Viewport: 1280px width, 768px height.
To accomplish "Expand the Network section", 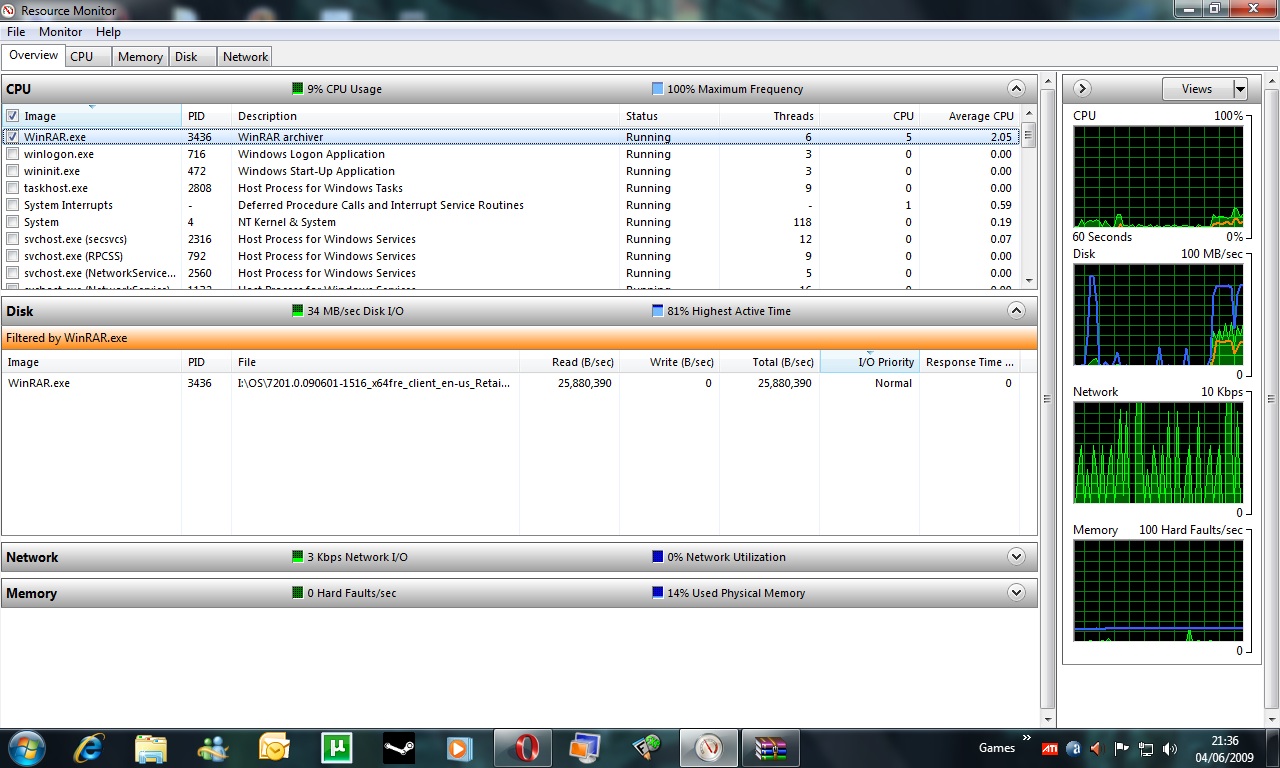I will point(1016,556).
